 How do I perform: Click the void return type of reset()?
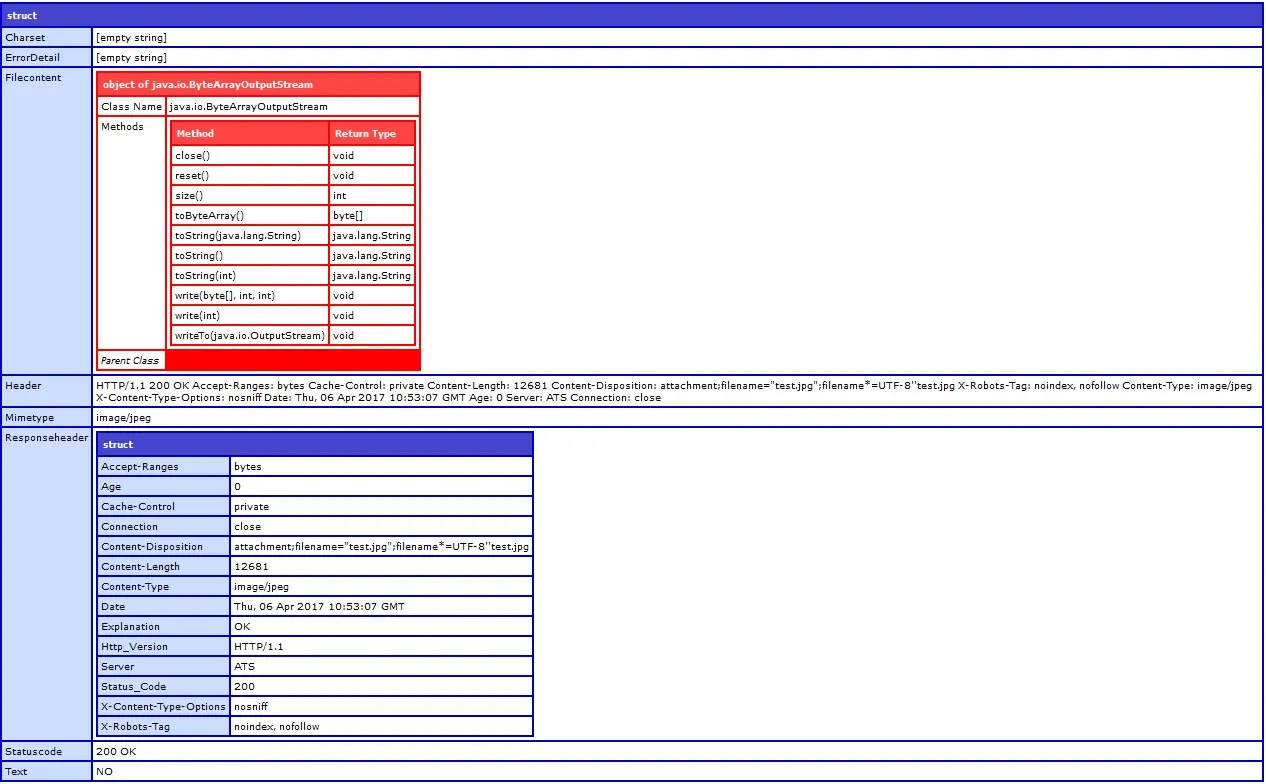click(372, 176)
